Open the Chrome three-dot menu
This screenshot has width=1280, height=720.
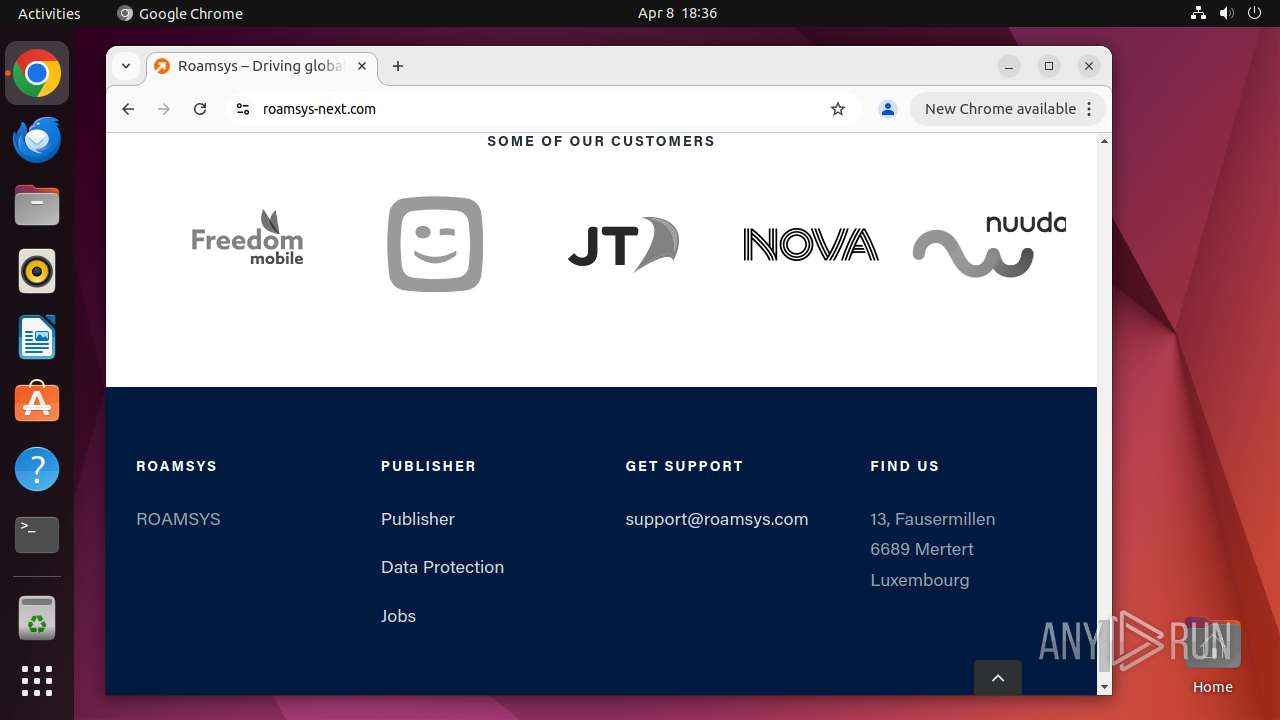click(1089, 109)
